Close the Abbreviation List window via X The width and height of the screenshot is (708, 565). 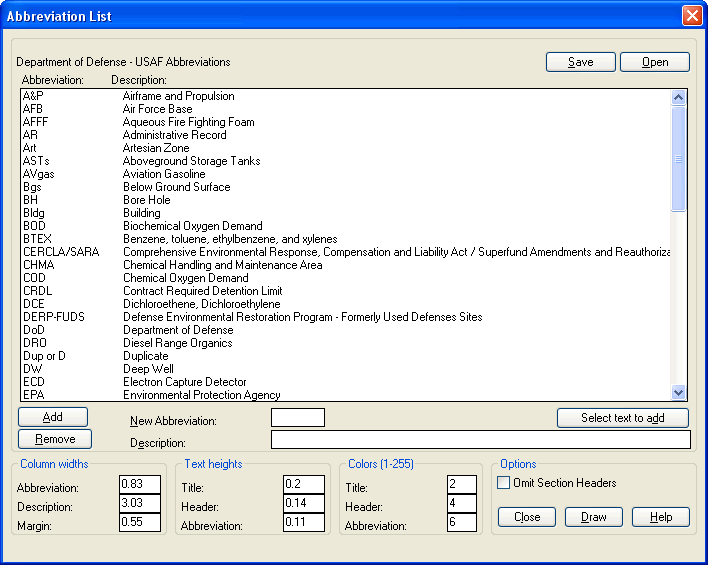692,16
